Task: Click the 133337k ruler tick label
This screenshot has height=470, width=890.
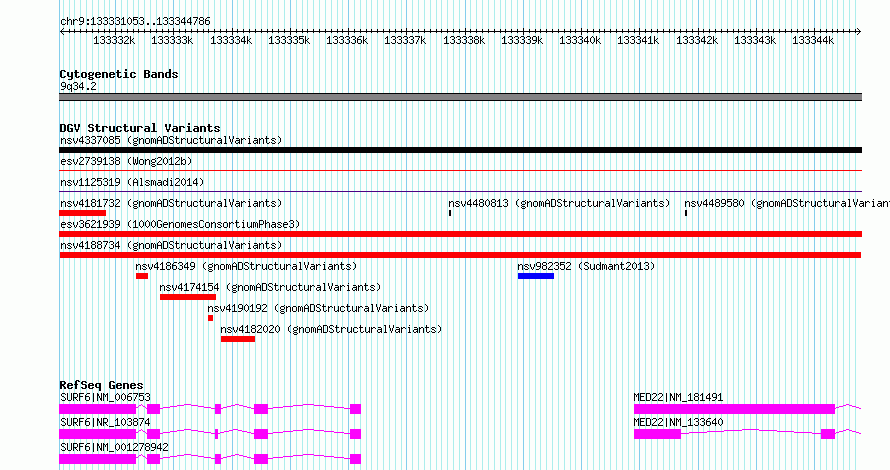Action: (405, 40)
